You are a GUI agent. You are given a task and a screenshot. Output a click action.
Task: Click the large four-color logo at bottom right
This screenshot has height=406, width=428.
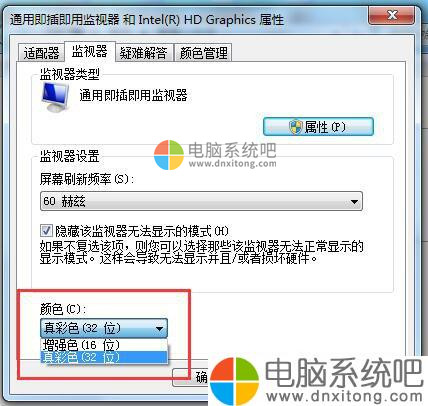pos(234,381)
